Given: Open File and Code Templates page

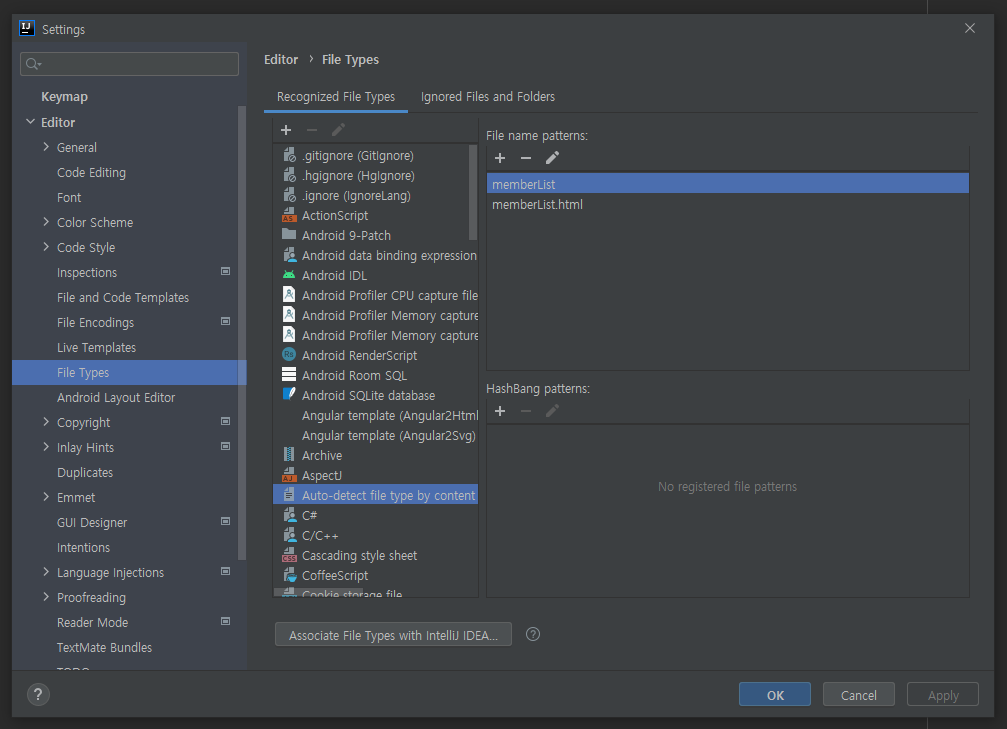Looking at the screenshot, I should pos(125,297).
